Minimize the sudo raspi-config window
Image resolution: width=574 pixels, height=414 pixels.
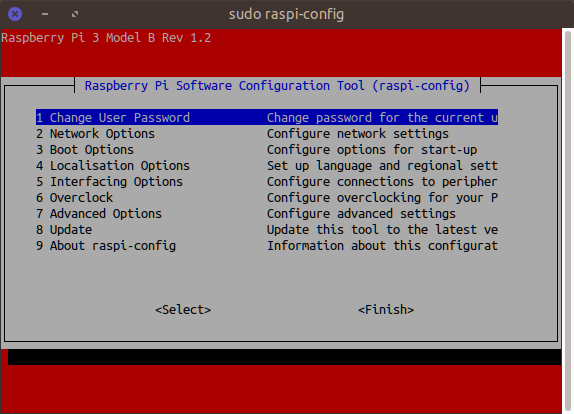(x=45, y=14)
